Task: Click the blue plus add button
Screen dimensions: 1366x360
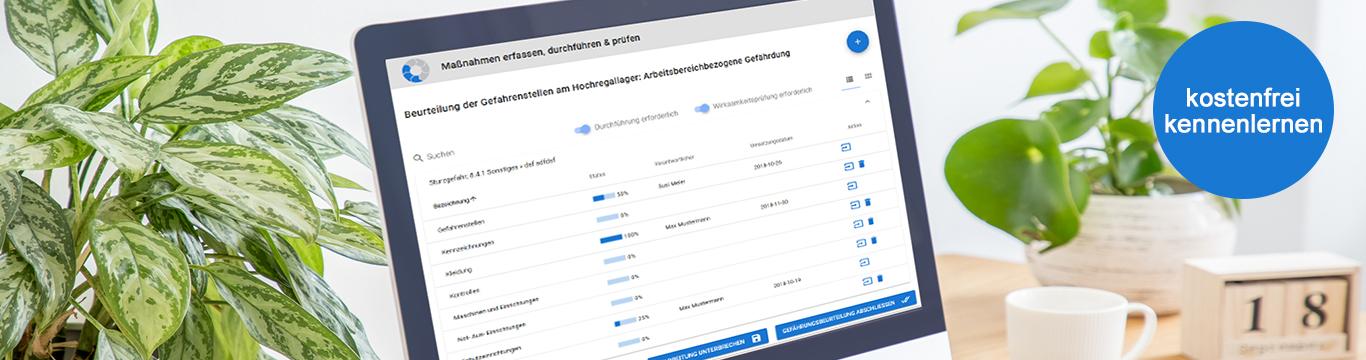Action: coord(857,42)
